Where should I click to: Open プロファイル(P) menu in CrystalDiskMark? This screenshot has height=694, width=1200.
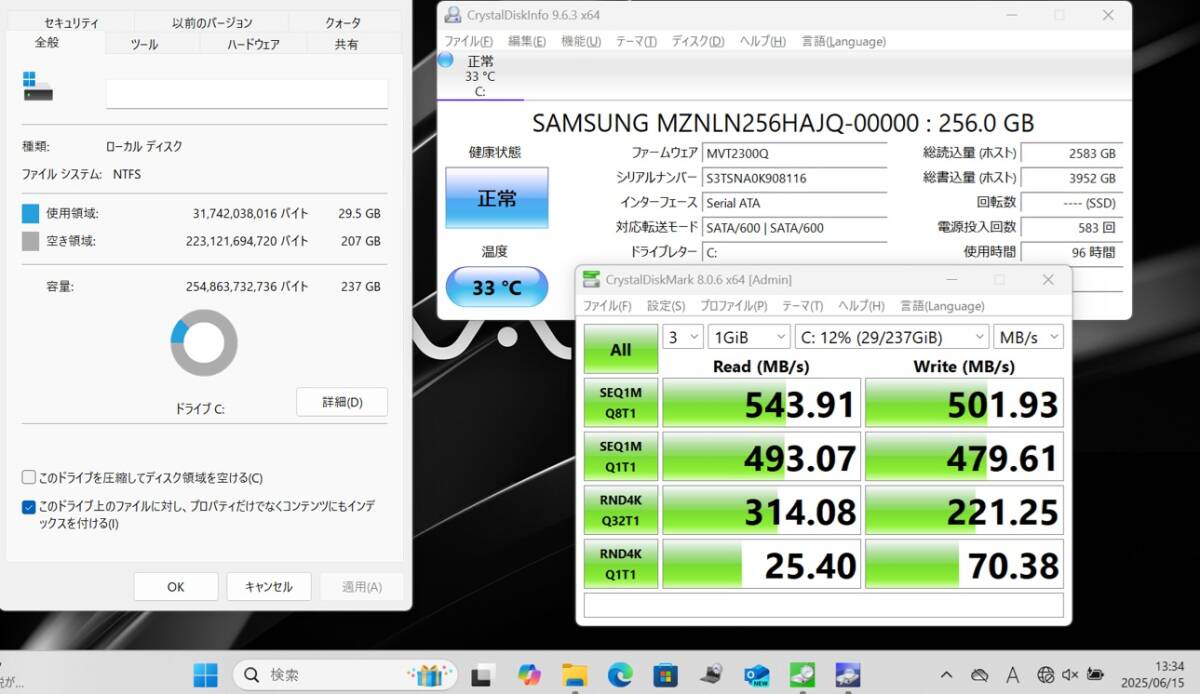click(734, 306)
